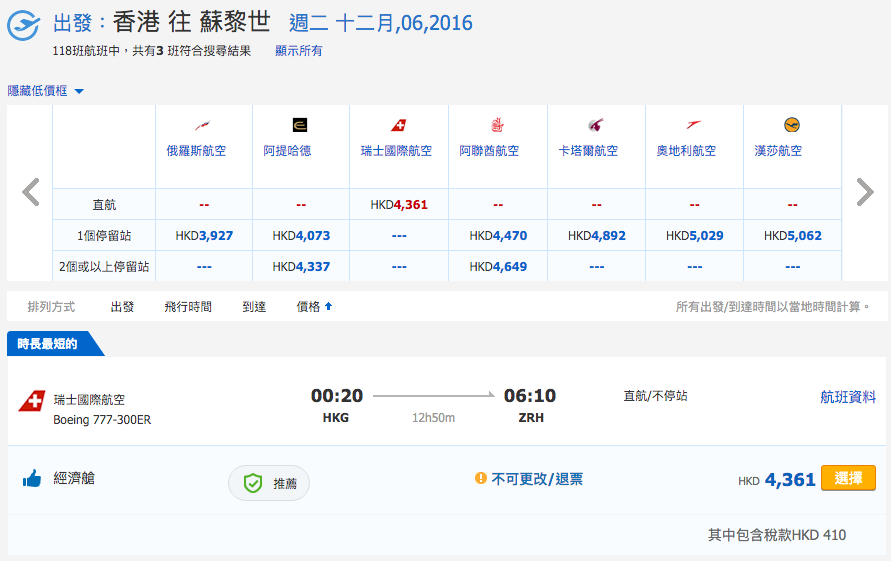Select 阿聯酋航空 airline name link
The width and height of the screenshot is (891, 561).
click(x=489, y=151)
